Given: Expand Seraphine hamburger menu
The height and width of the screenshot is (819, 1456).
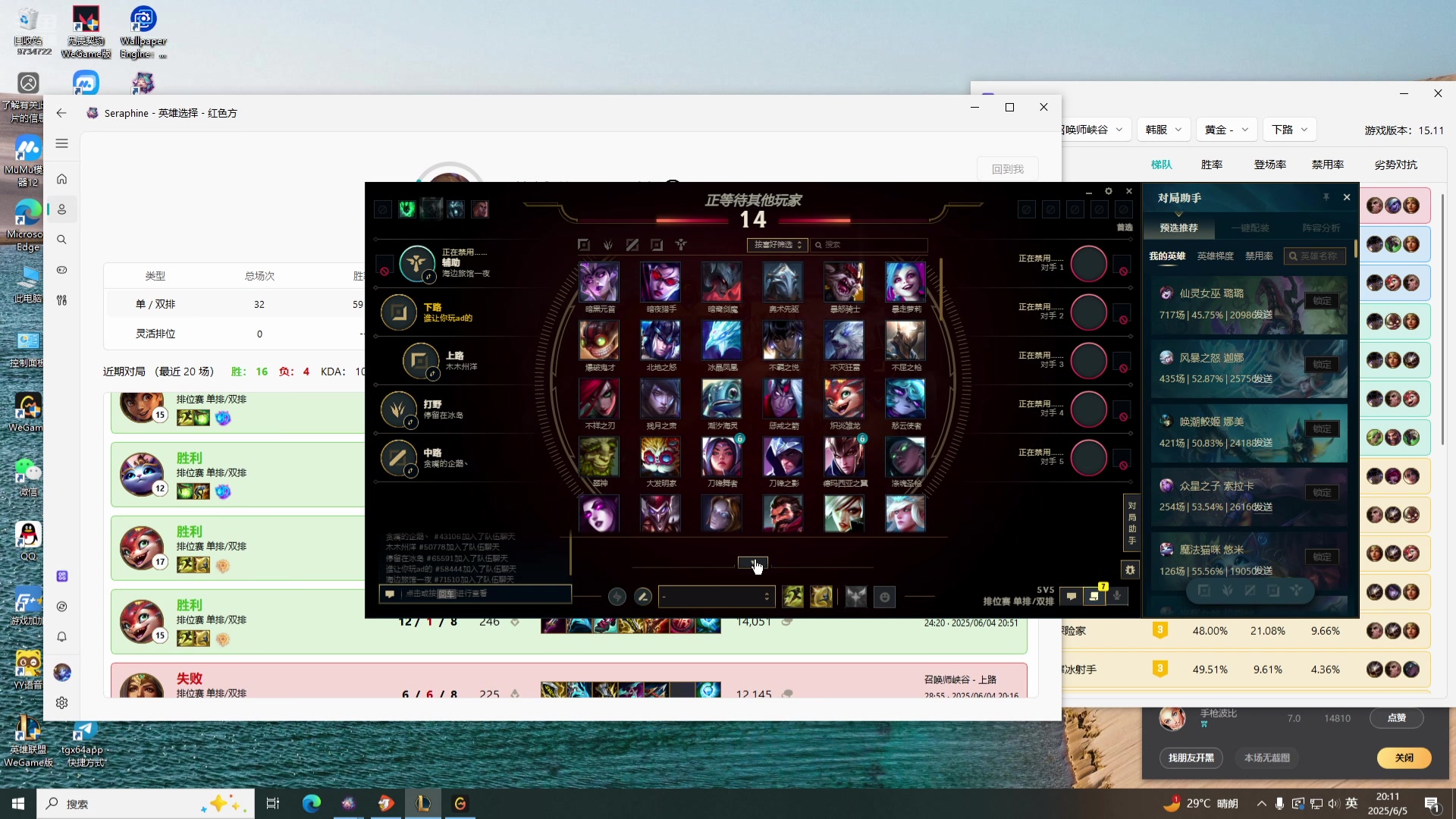Looking at the screenshot, I should tap(61, 143).
